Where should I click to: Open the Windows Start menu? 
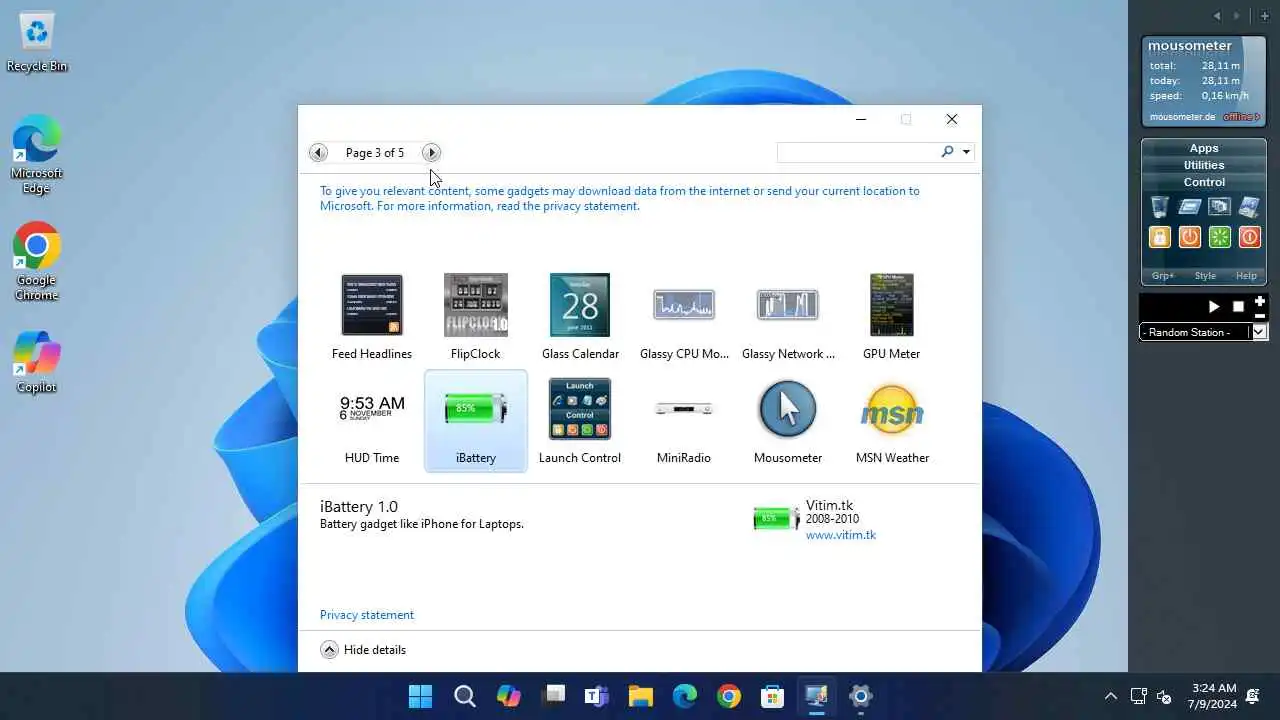click(421, 696)
